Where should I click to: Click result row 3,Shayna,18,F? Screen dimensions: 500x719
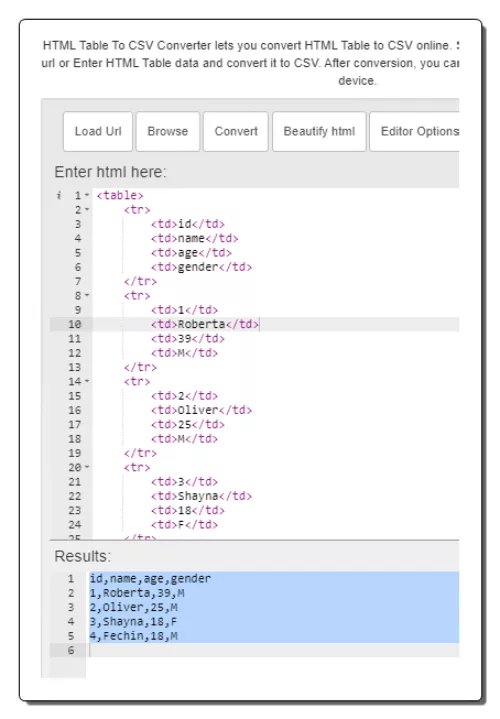coord(133,621)
